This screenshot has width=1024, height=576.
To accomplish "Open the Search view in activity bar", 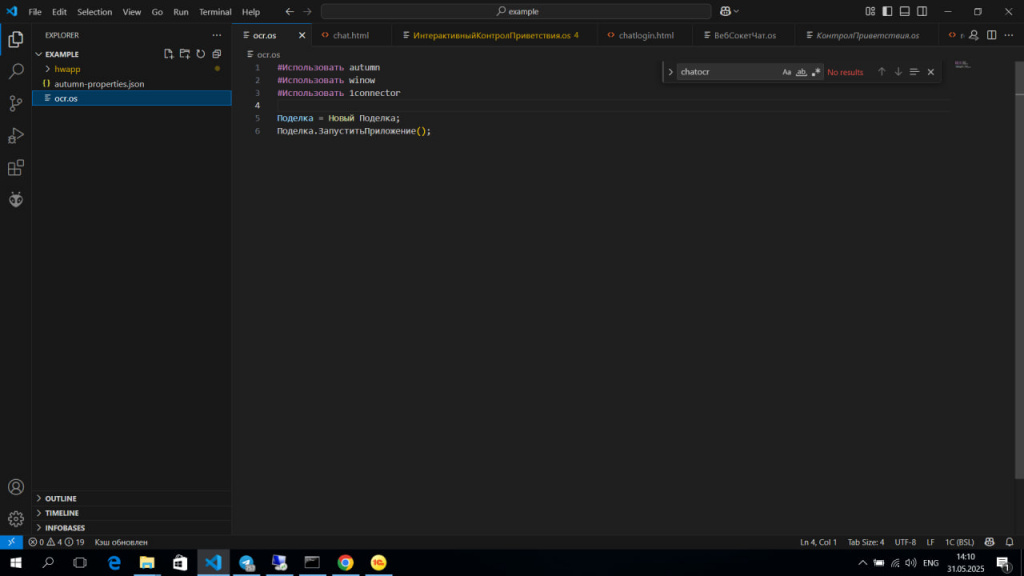I will pyautogui.click(x=16, y=71).
